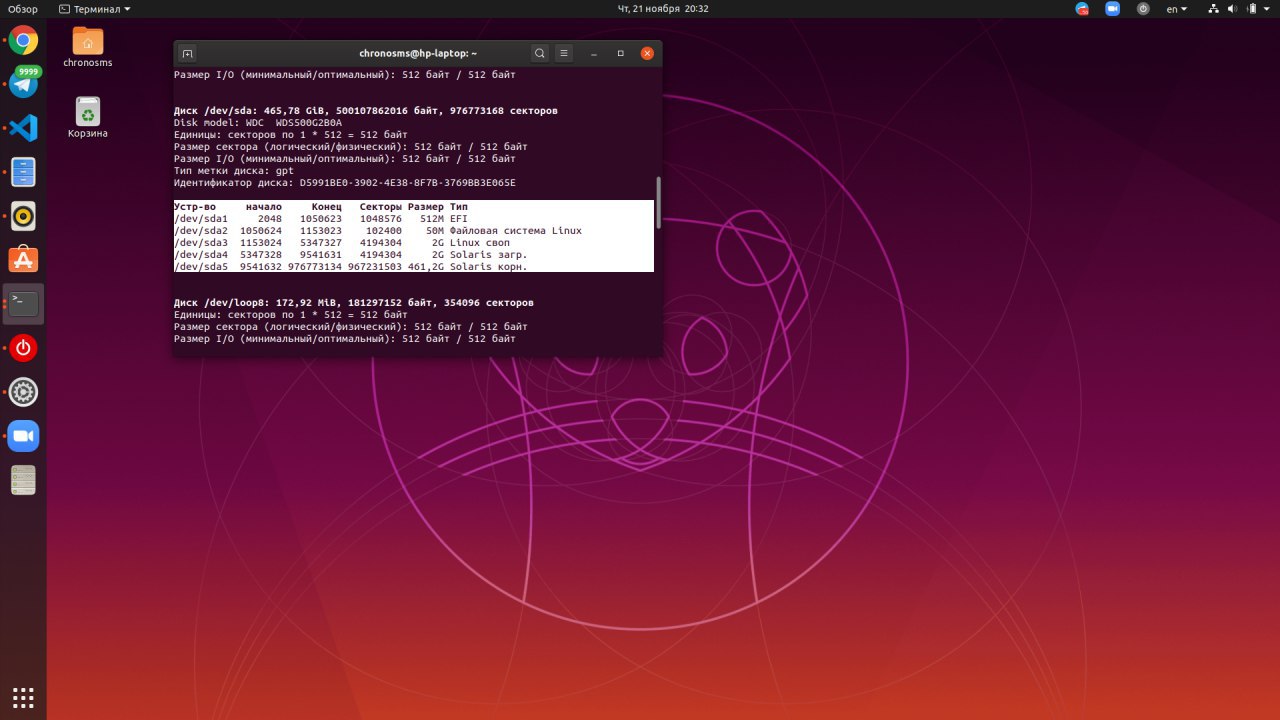Click the terminal title chronosms@hp-laptop
This screenshot has width=1280, height=720.
(x=418, y=53)
